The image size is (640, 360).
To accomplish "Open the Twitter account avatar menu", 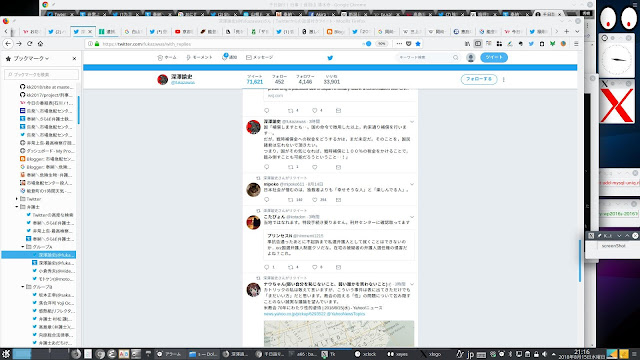I will click(471, 58).
